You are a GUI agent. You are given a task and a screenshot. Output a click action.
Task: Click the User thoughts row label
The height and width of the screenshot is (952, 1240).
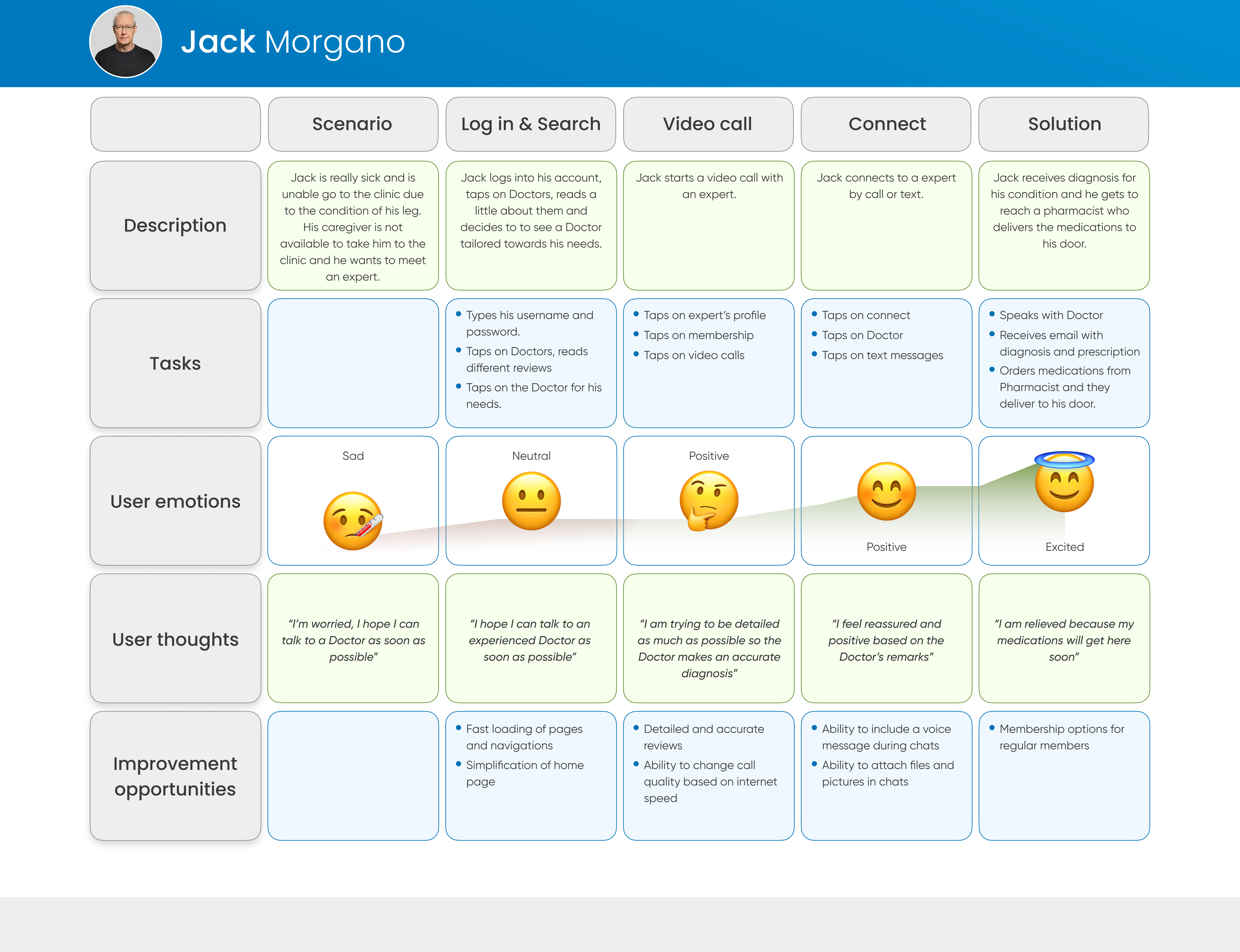click(175, 639)
